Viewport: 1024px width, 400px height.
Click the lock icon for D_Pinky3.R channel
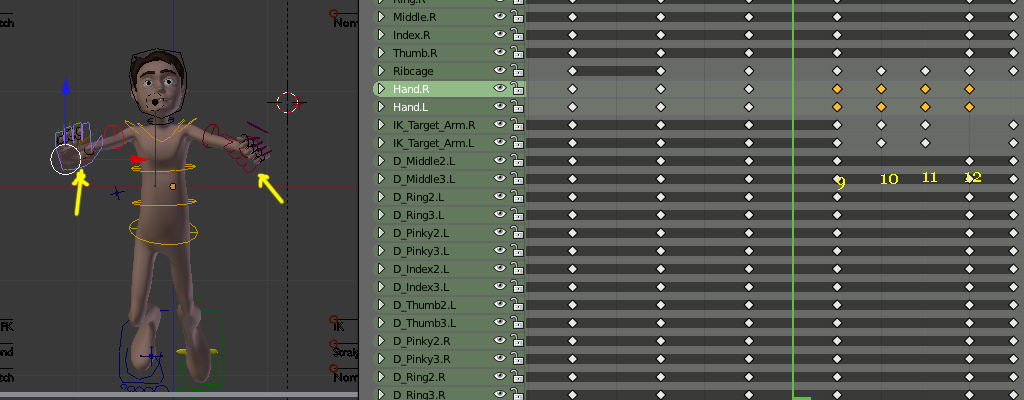pos(518,359)
